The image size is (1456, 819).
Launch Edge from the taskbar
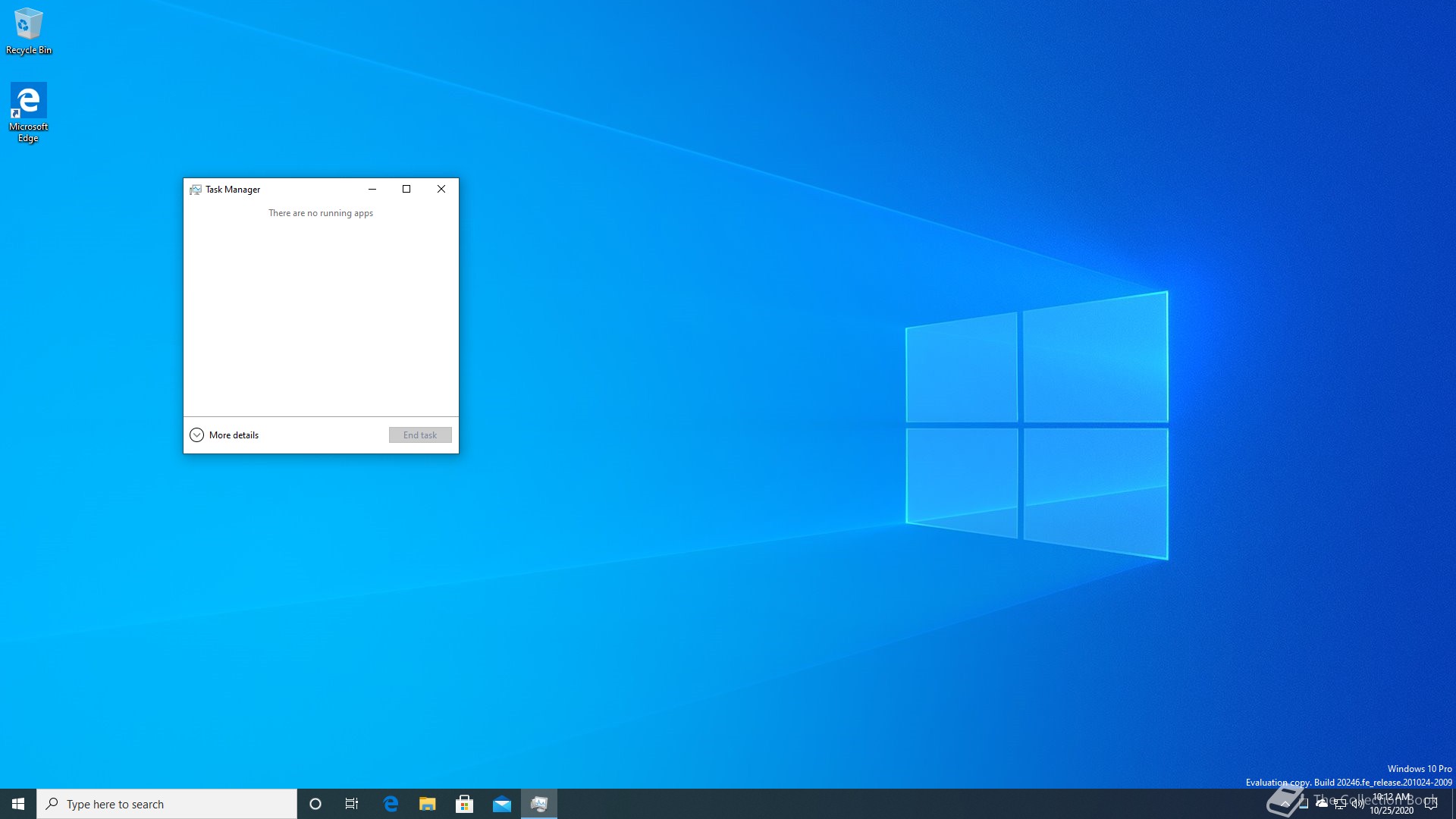coord(391,804)
